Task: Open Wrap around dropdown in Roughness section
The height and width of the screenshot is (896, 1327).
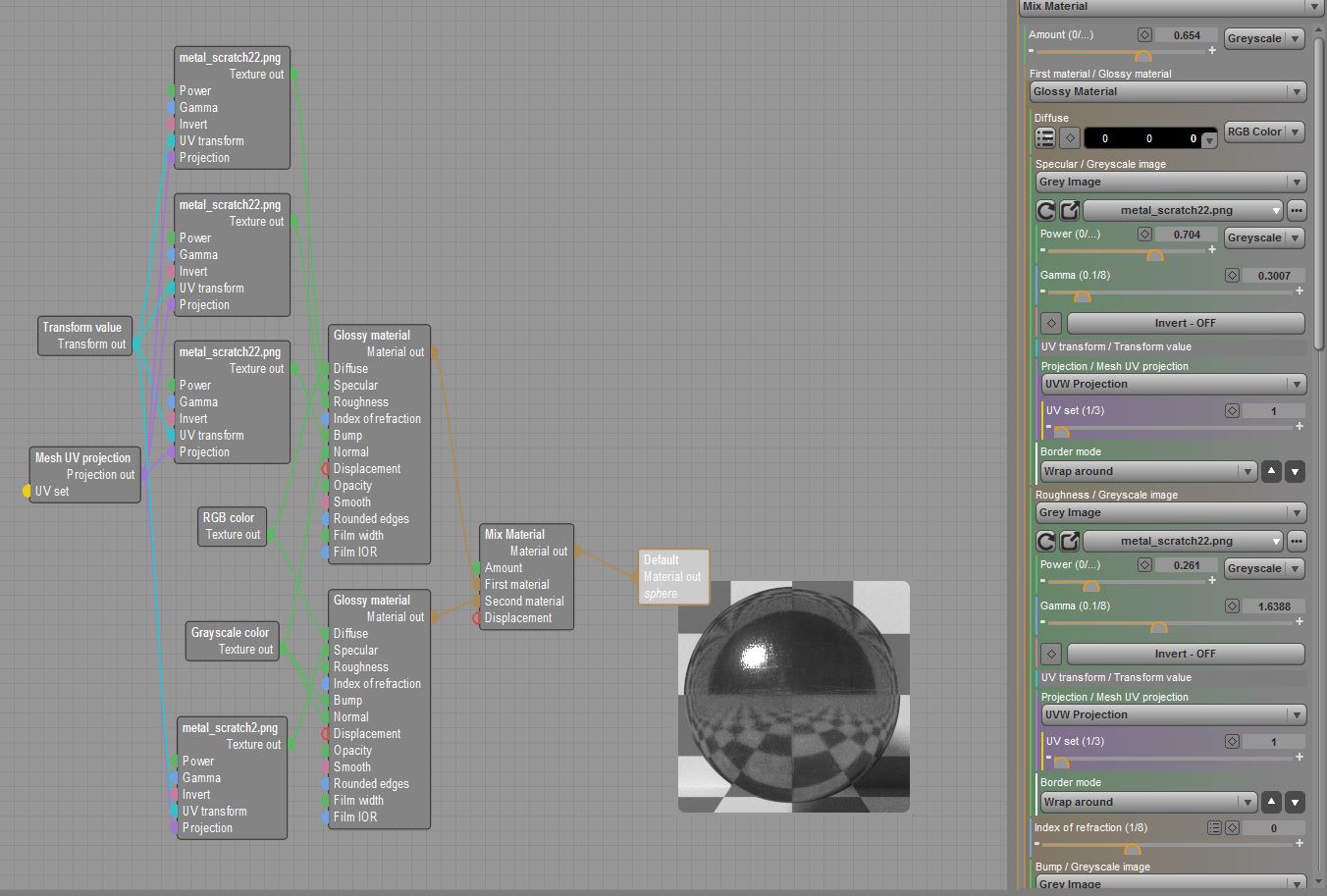Action: [x=1148, y=802]
